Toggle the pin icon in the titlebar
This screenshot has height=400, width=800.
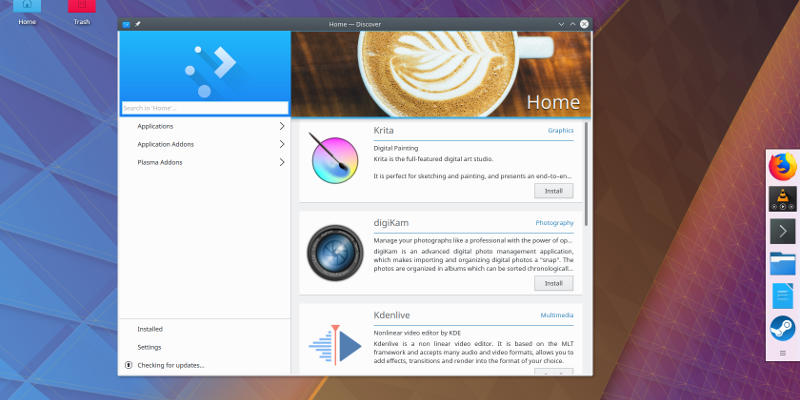(x=138, y=24)
